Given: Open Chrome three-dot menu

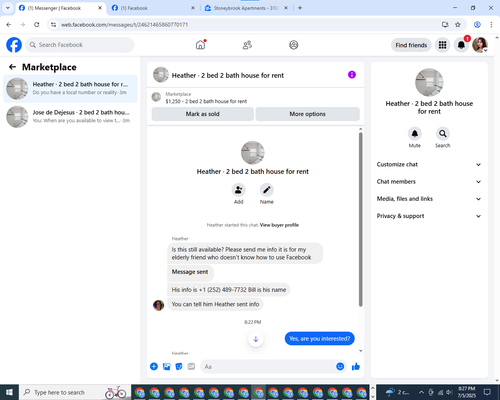Looking at the screenshot, I should coord(491,24).
